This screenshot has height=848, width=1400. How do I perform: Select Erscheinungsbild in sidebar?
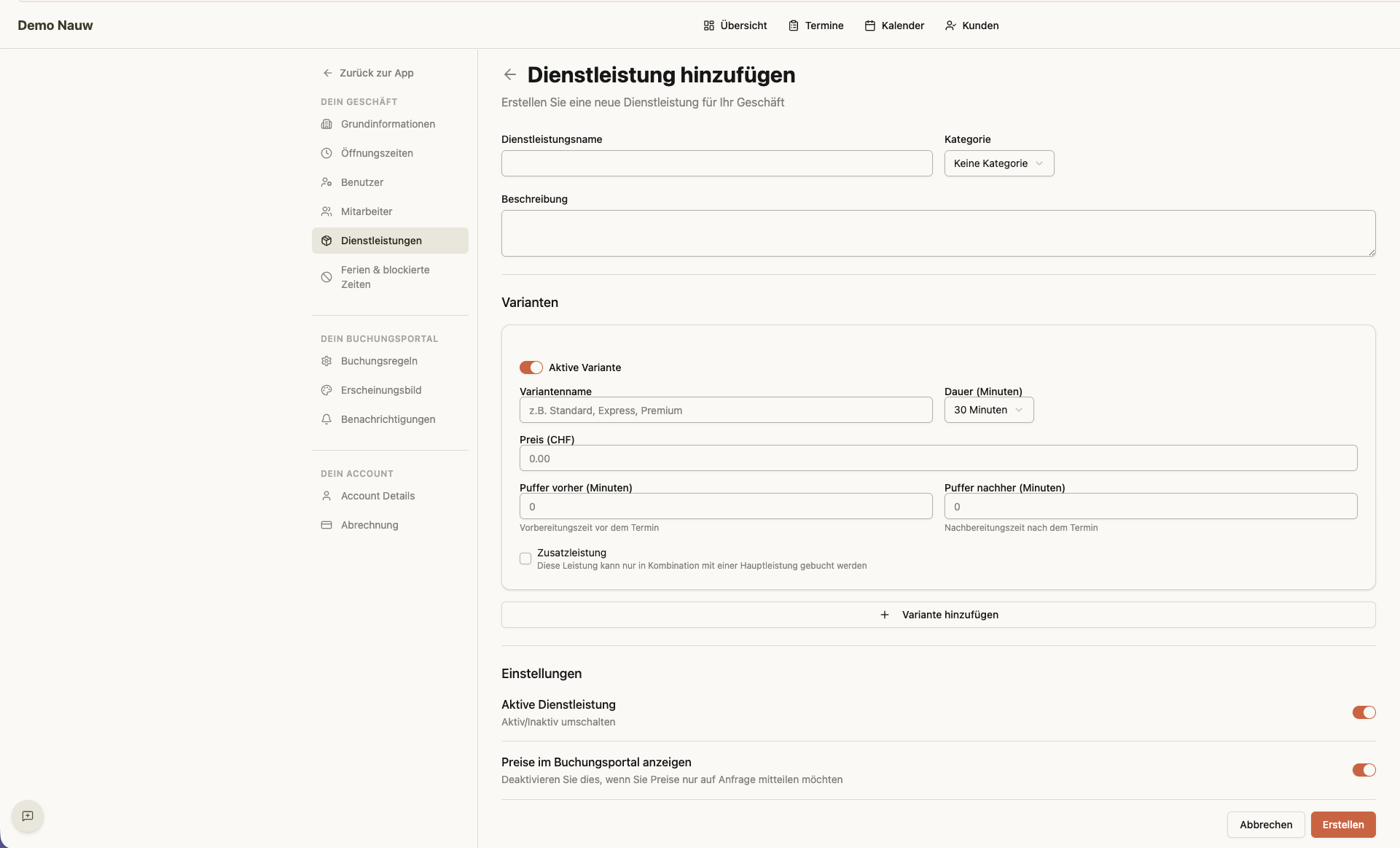(x=390, y=390)
